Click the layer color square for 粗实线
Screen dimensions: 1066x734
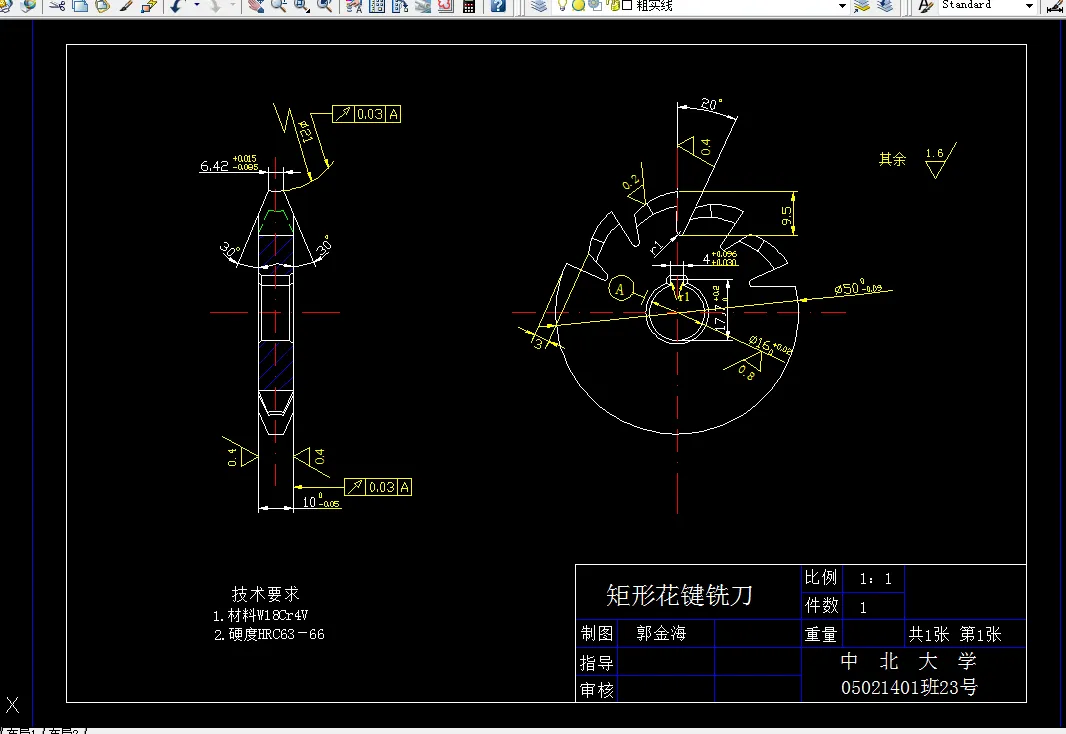(x=627, y=5)
